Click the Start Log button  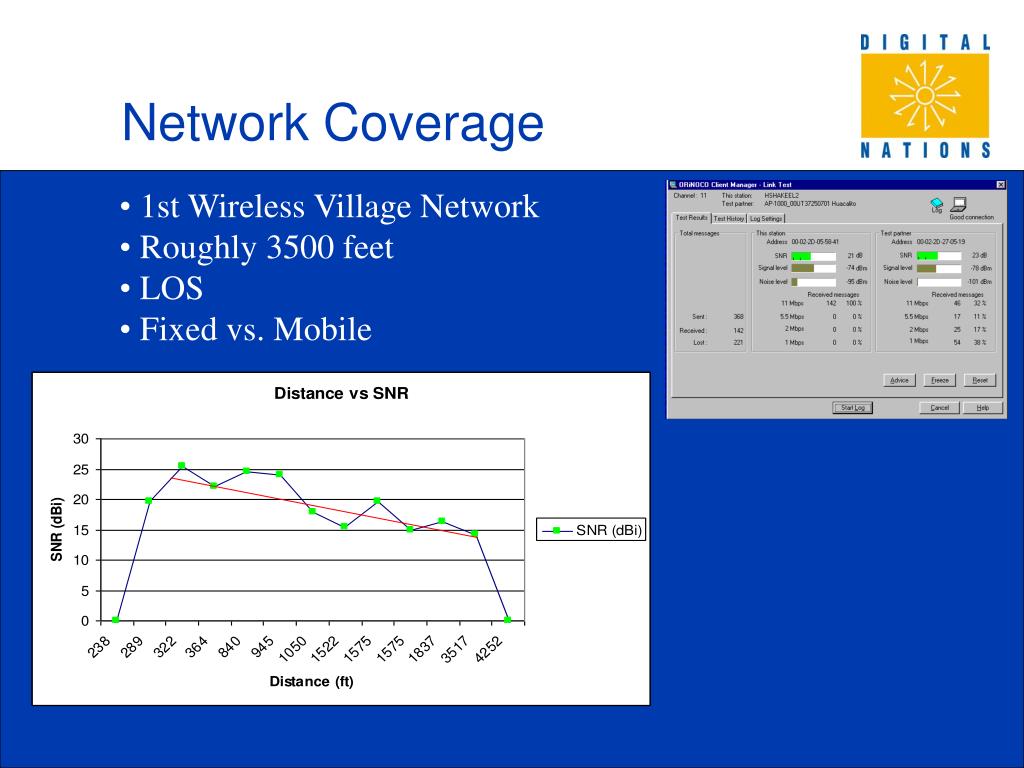tap(853, 408)
